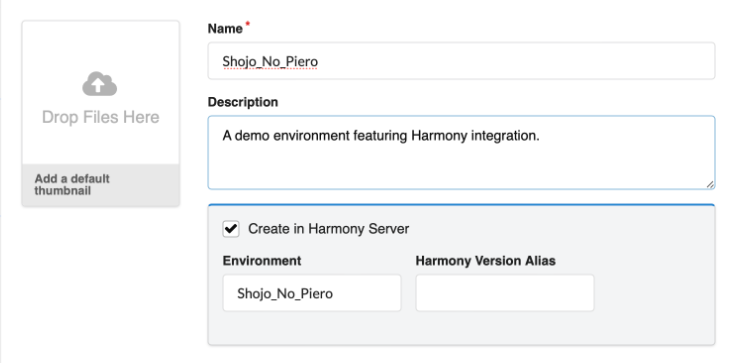Focus the Description text area
Viewport: 730px width, 363px height.
461,153
